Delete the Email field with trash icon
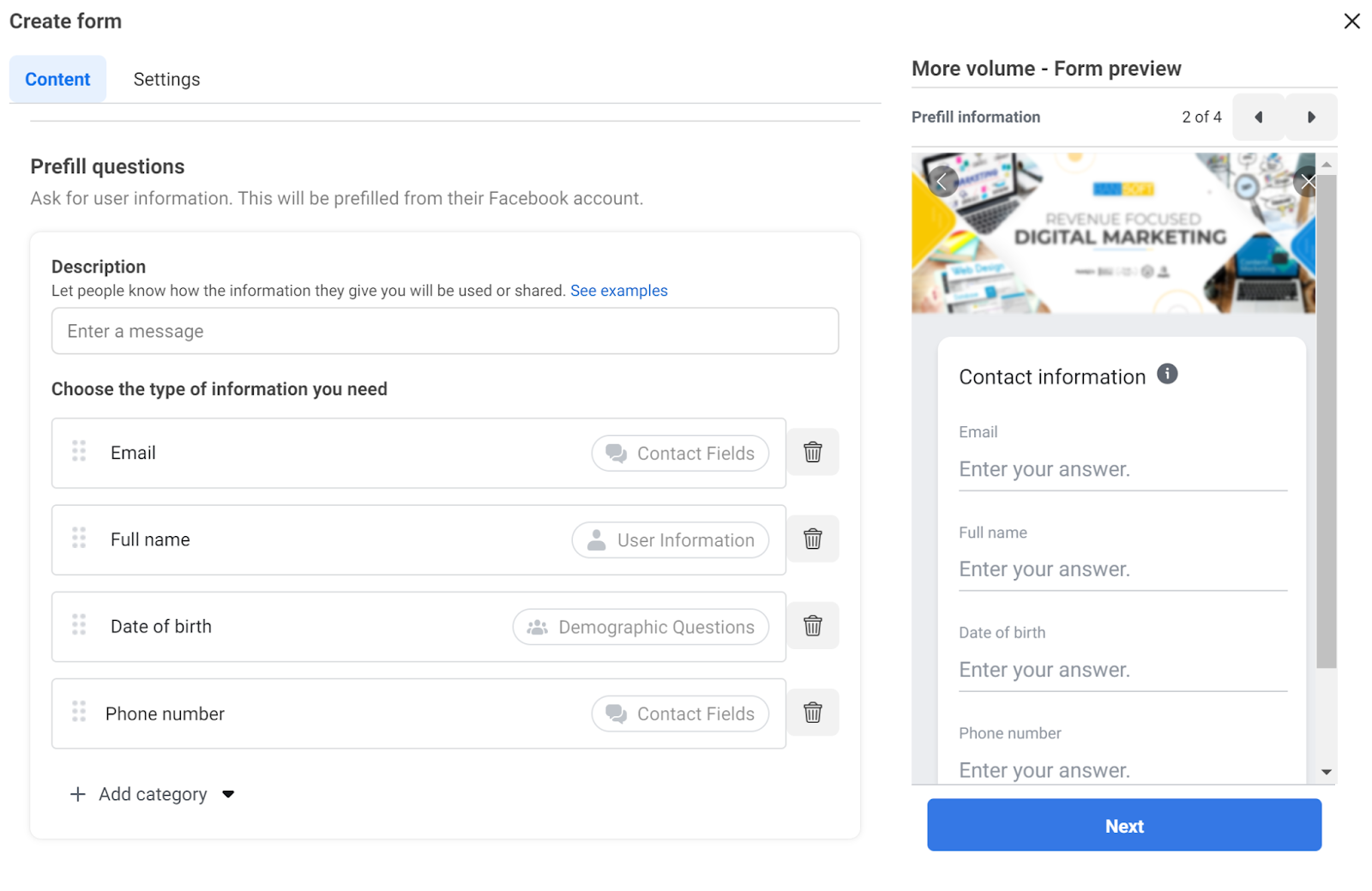1372x891 pixels. tap(812, 452)
